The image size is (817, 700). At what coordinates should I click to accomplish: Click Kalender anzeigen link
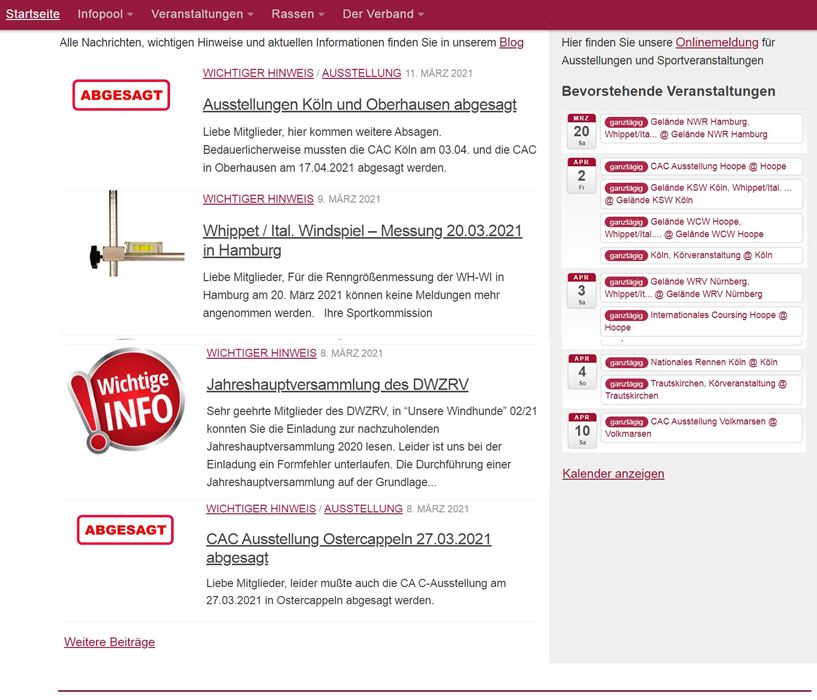[613, 473]
